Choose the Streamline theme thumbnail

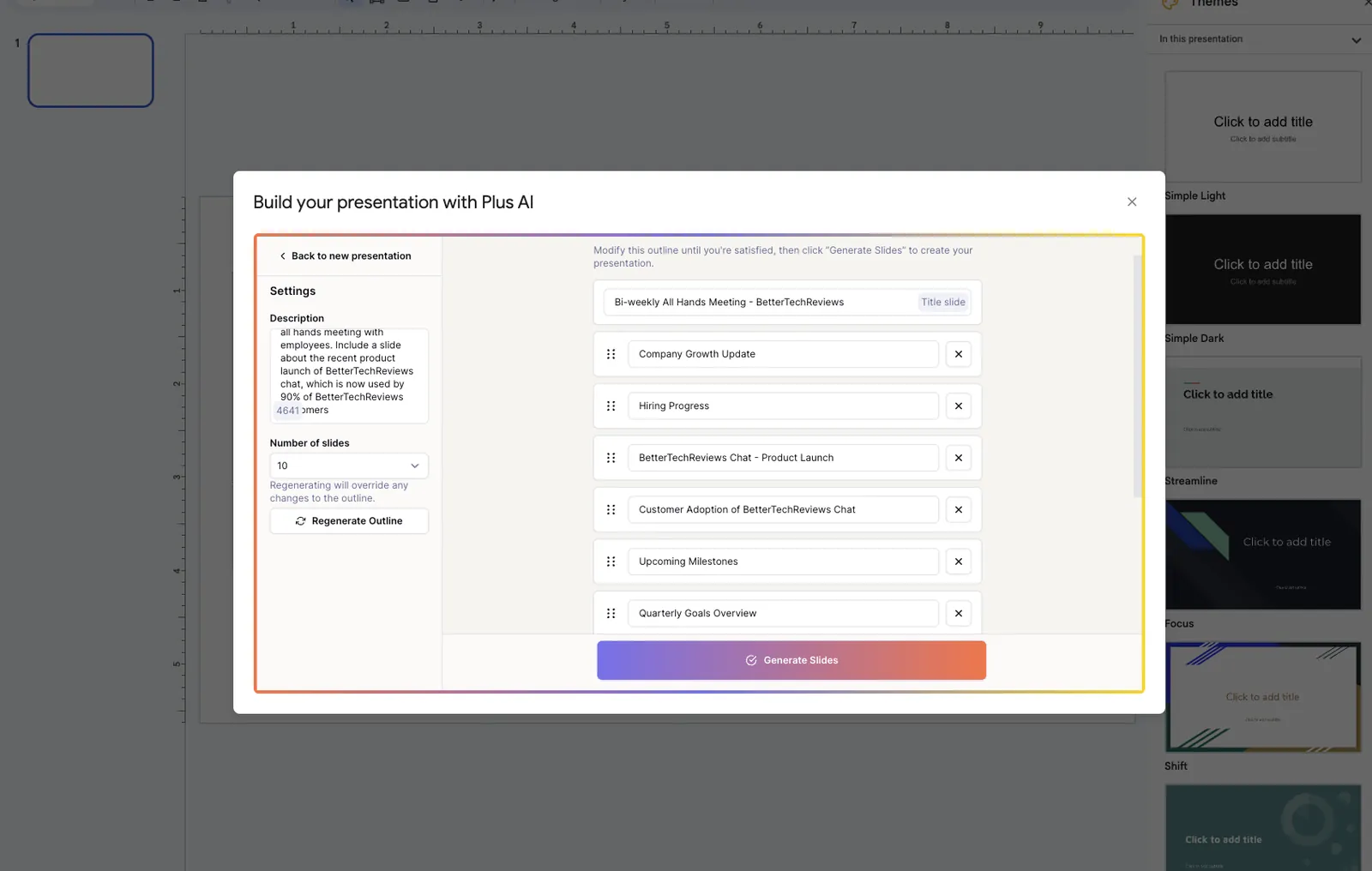tap(1262, 412)
